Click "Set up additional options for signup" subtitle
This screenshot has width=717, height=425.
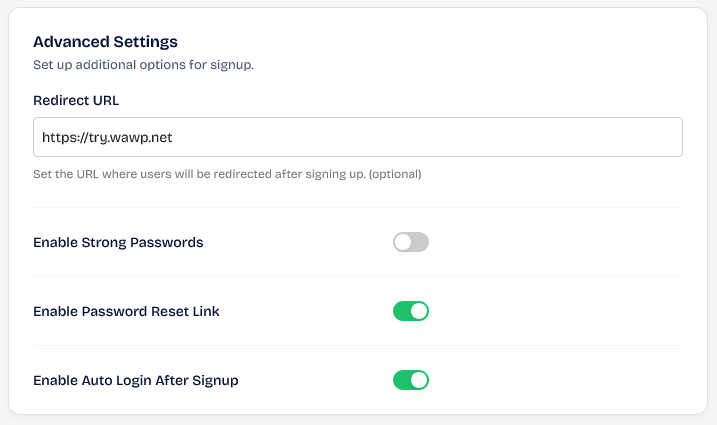coord(143,65)
